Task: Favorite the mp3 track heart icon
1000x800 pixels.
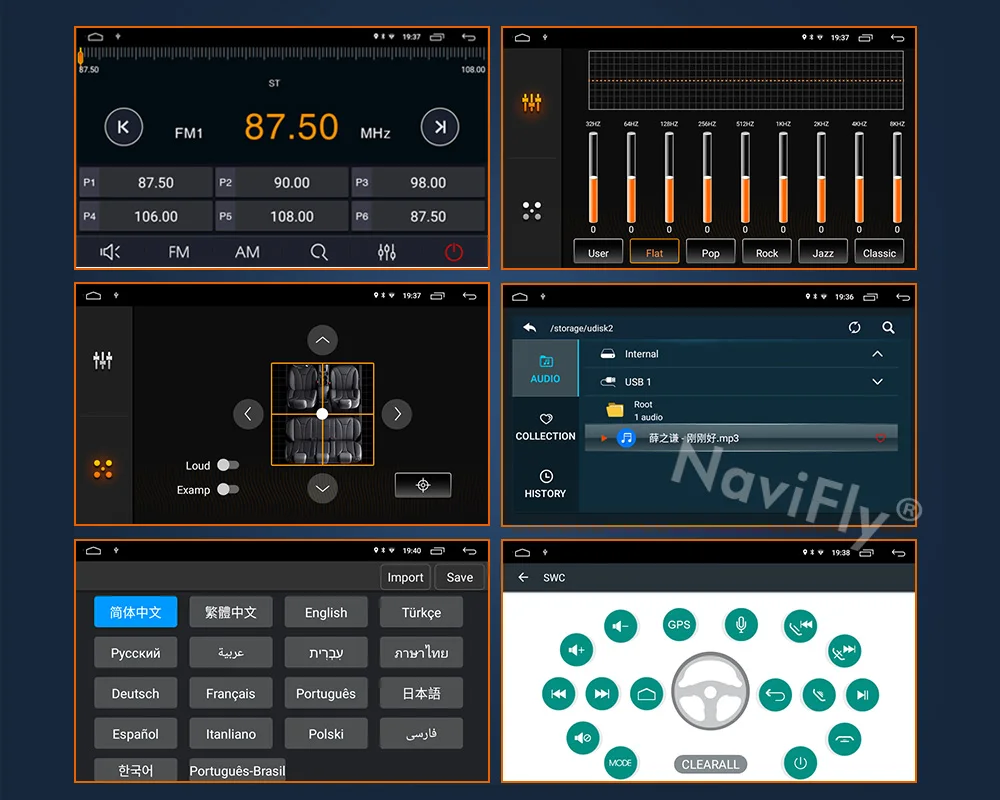Action: 880,438
